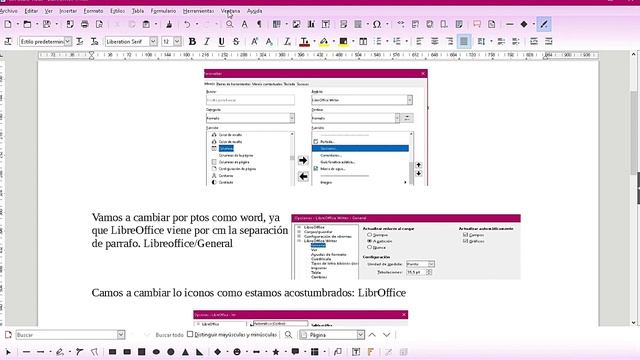The height and width of the screenshot is (360, 640).
Task: Toggle print preview icon
Action: tap(99, 24)
